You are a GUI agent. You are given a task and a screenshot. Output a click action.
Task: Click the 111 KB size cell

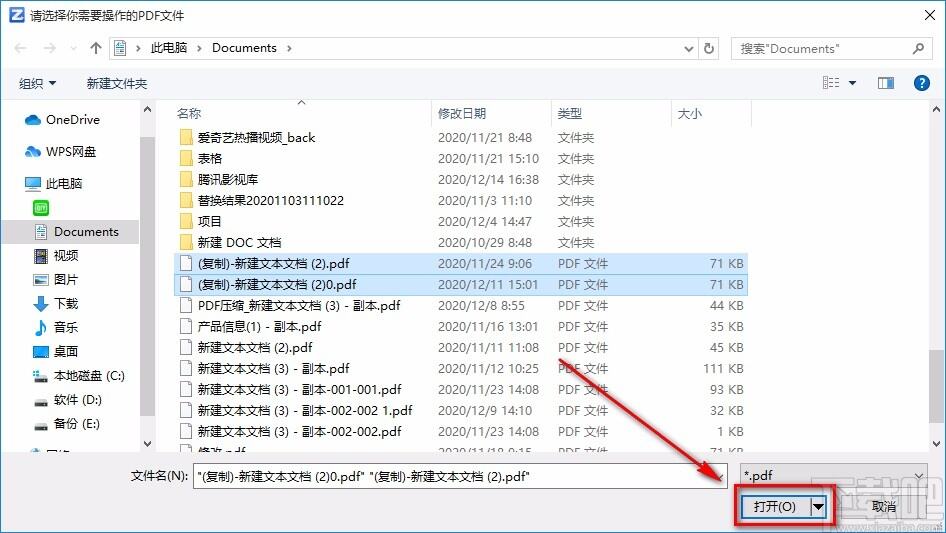723,369
